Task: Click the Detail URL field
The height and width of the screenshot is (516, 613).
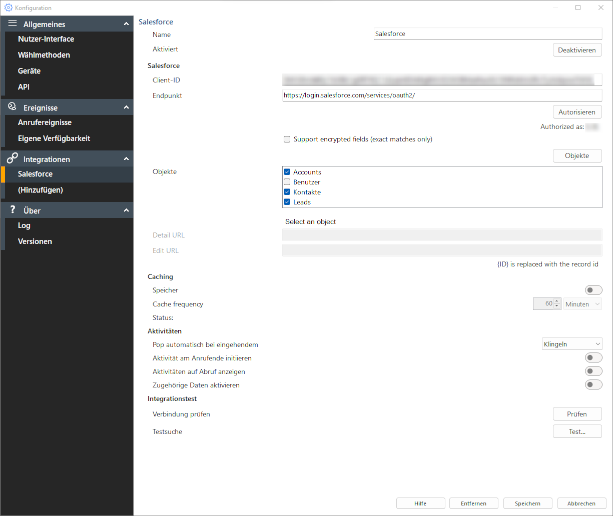Action: 442,235
